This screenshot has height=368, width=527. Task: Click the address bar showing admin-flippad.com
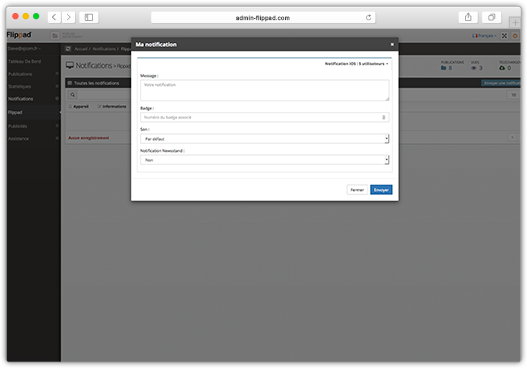click(x=263, y=17)
